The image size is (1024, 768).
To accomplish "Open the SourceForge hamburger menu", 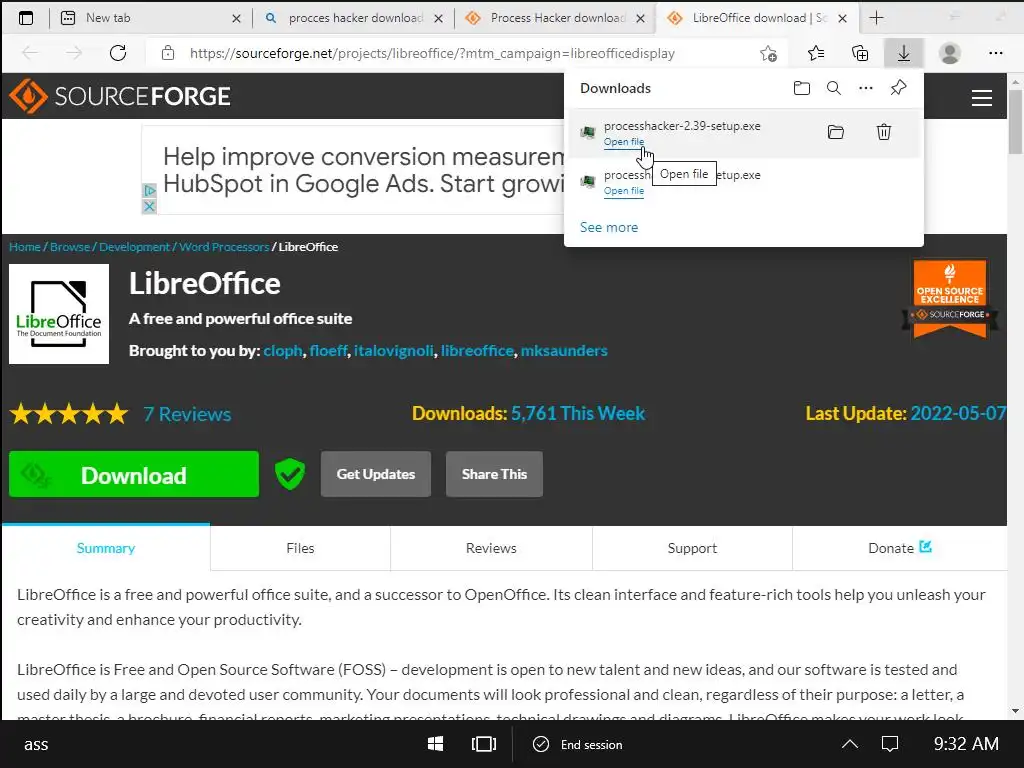I will 982,98.
